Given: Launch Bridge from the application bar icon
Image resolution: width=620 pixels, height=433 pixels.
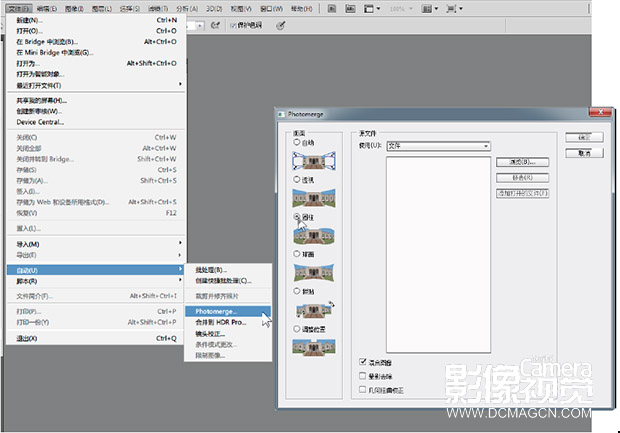Looking at the screenshot, I should tap(332, 9).
